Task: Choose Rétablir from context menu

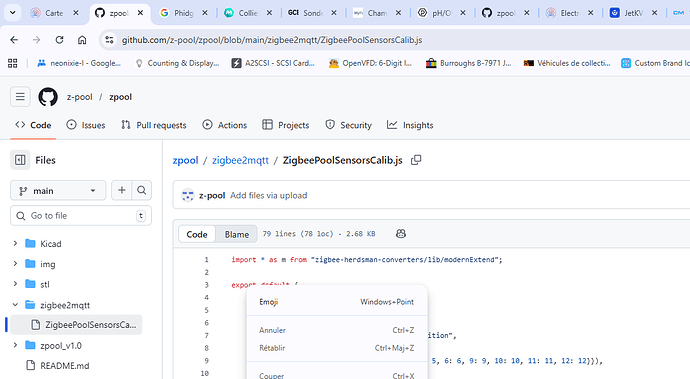Action: point(337,348)
